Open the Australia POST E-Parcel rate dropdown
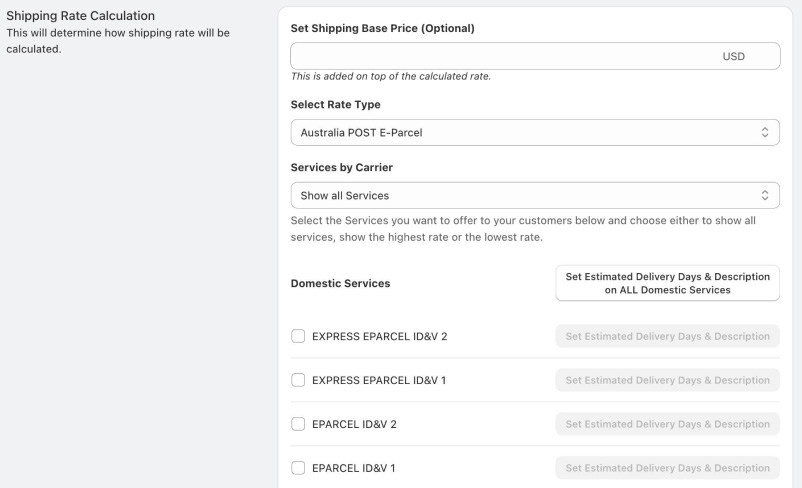Viewport: 802px width, 488px height. [535, 132]
